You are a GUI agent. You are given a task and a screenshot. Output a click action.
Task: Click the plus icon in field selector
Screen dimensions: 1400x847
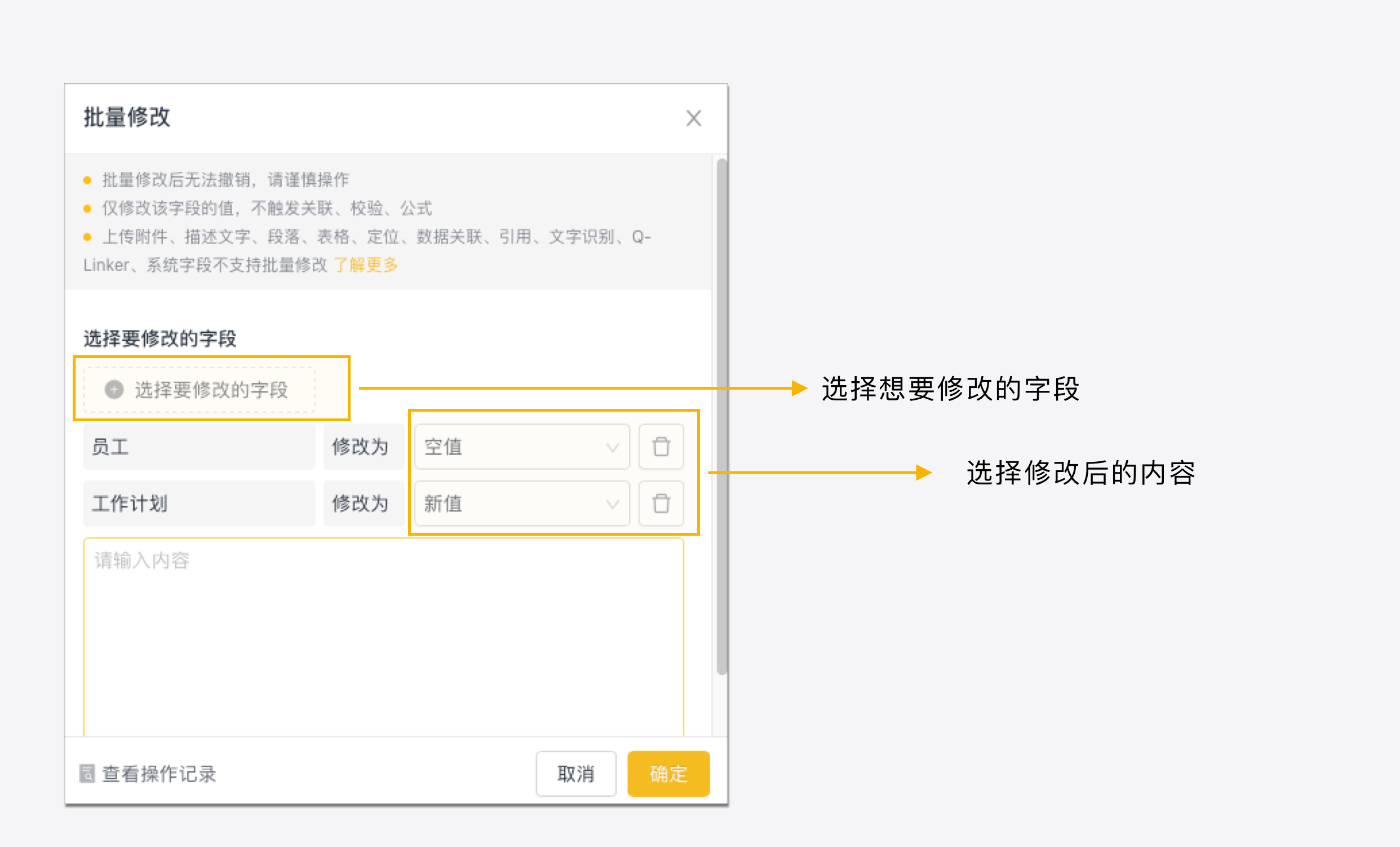coord(114,390)
